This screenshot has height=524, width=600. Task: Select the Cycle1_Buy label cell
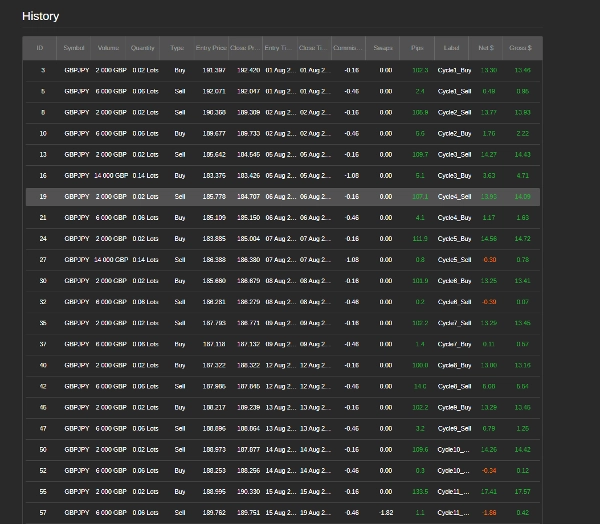[x=454, y=70]
